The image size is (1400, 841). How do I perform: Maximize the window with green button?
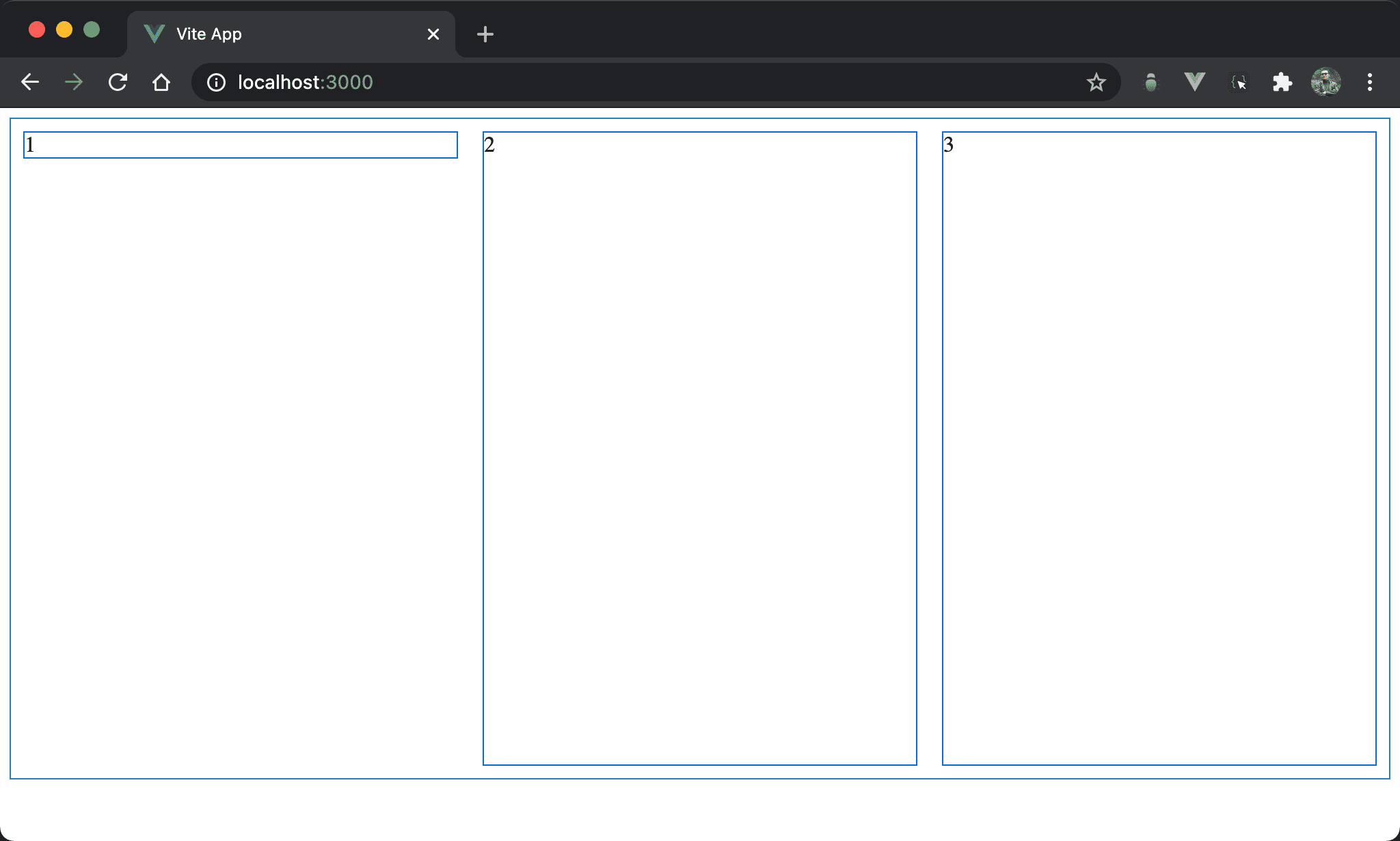coord(92,29)
